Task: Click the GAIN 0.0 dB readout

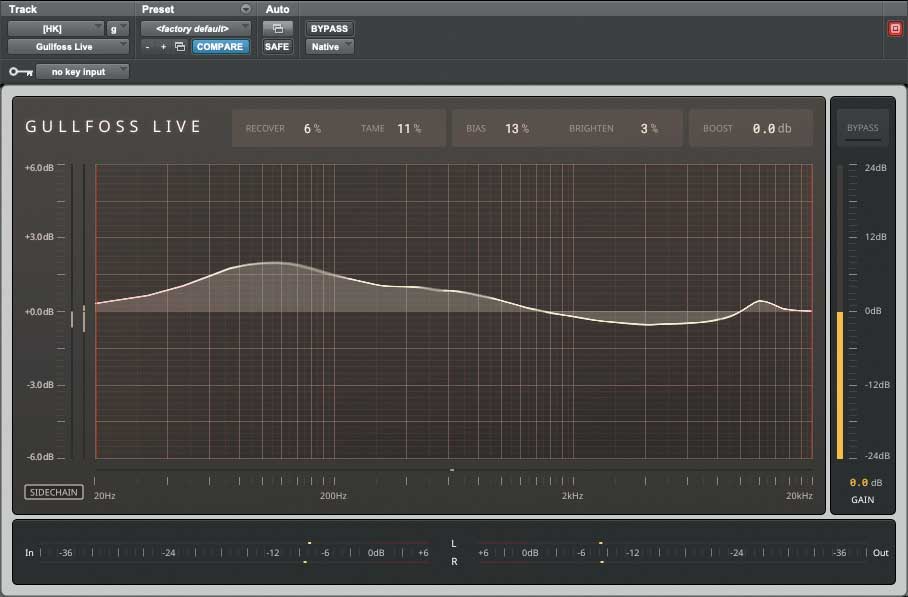Action: coord(866,482)
